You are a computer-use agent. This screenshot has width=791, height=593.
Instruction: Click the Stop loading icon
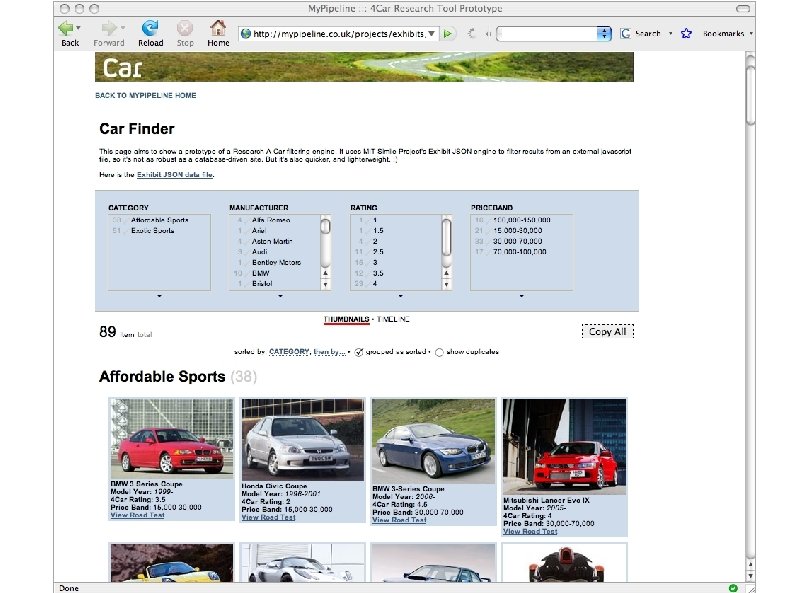click(185, 28)
